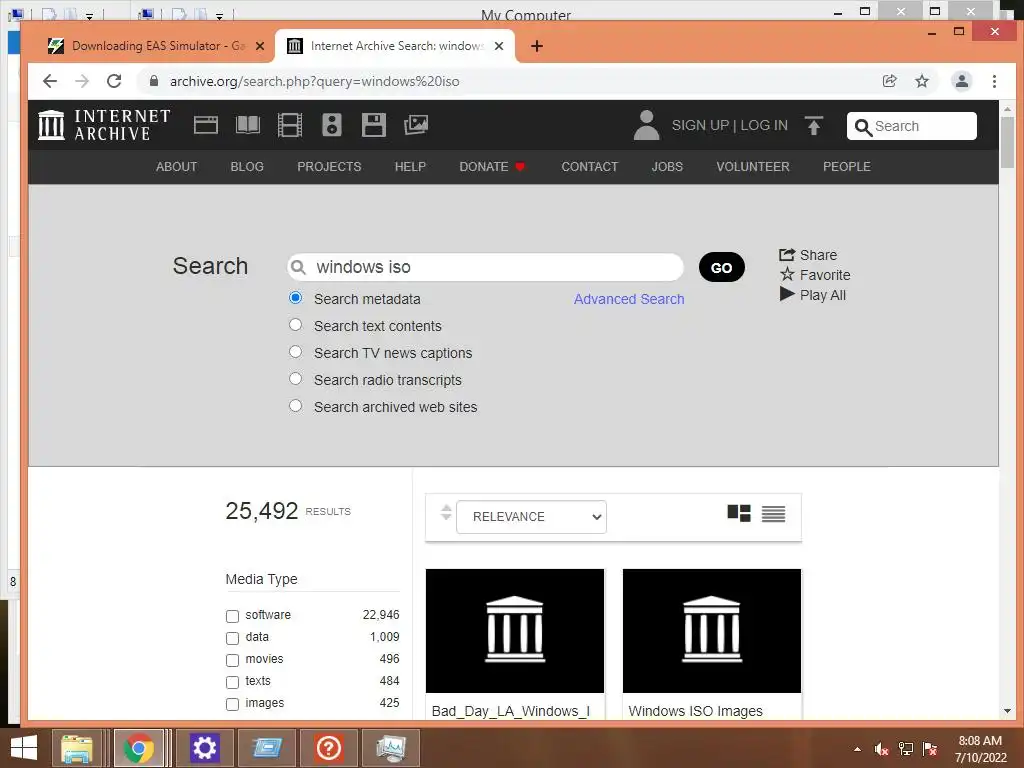The image size is (1024, 768).
Task: Close the Downloading EAS Simulator tab
Action: pos(260,46)
